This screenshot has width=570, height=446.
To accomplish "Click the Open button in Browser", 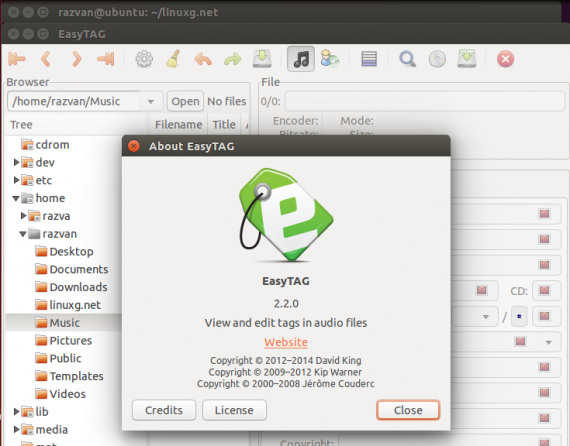I will pos(185,101).
